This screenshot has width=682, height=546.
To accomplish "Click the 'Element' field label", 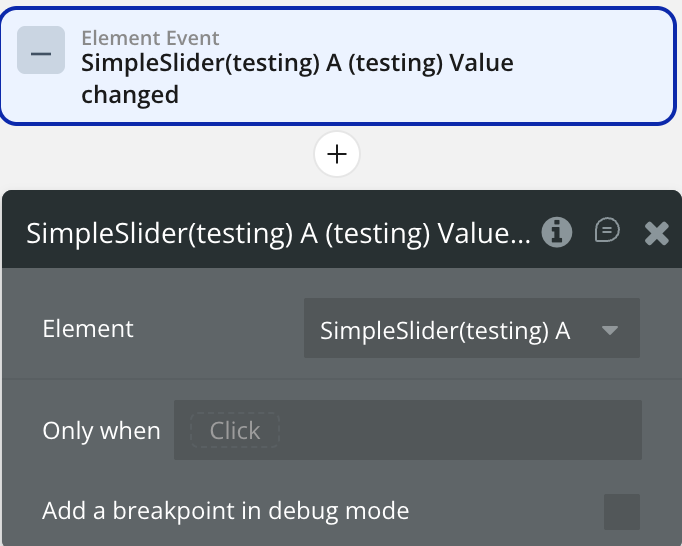I will click(x=88, y=328).
